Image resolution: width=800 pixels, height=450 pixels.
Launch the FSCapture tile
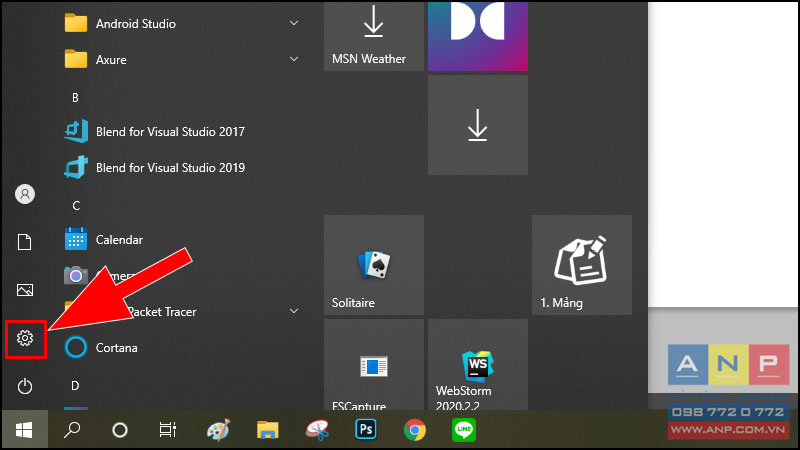point(374,365)
